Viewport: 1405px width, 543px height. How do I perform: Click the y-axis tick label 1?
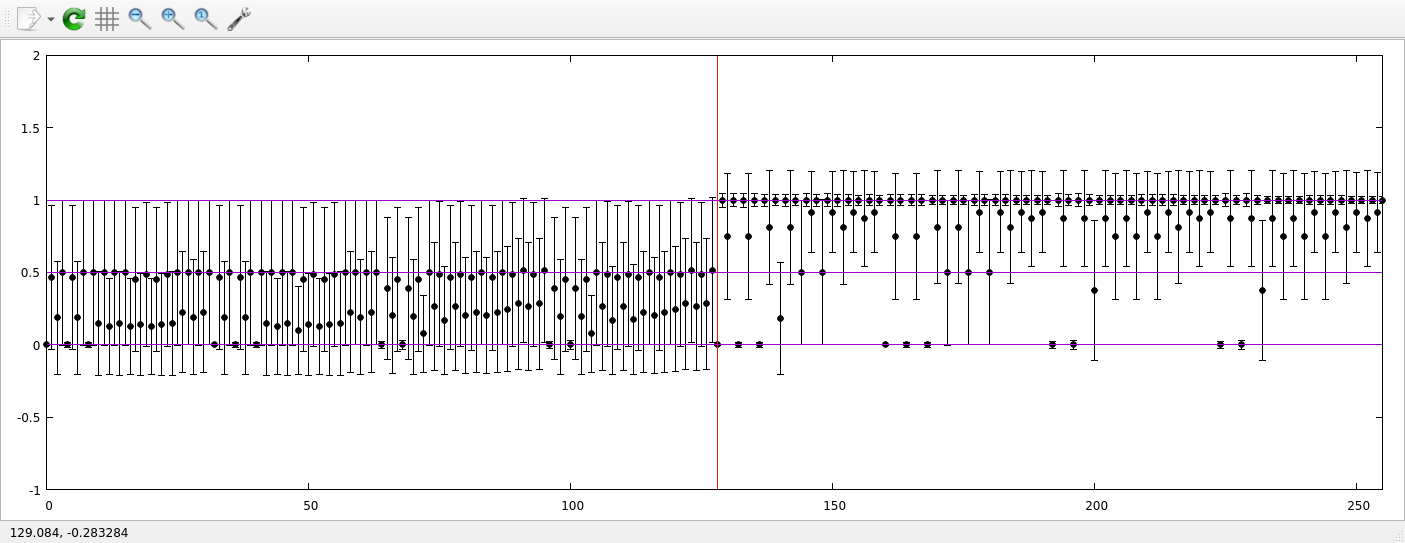click(x=36, y=200)
